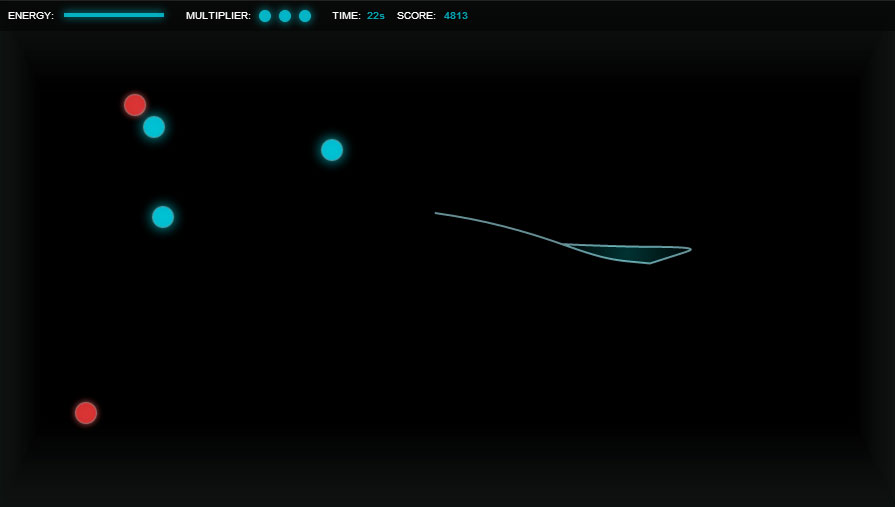895x507 pixels.
Task: Tap the rightmost cyan circle
Action: click(332, 150)
